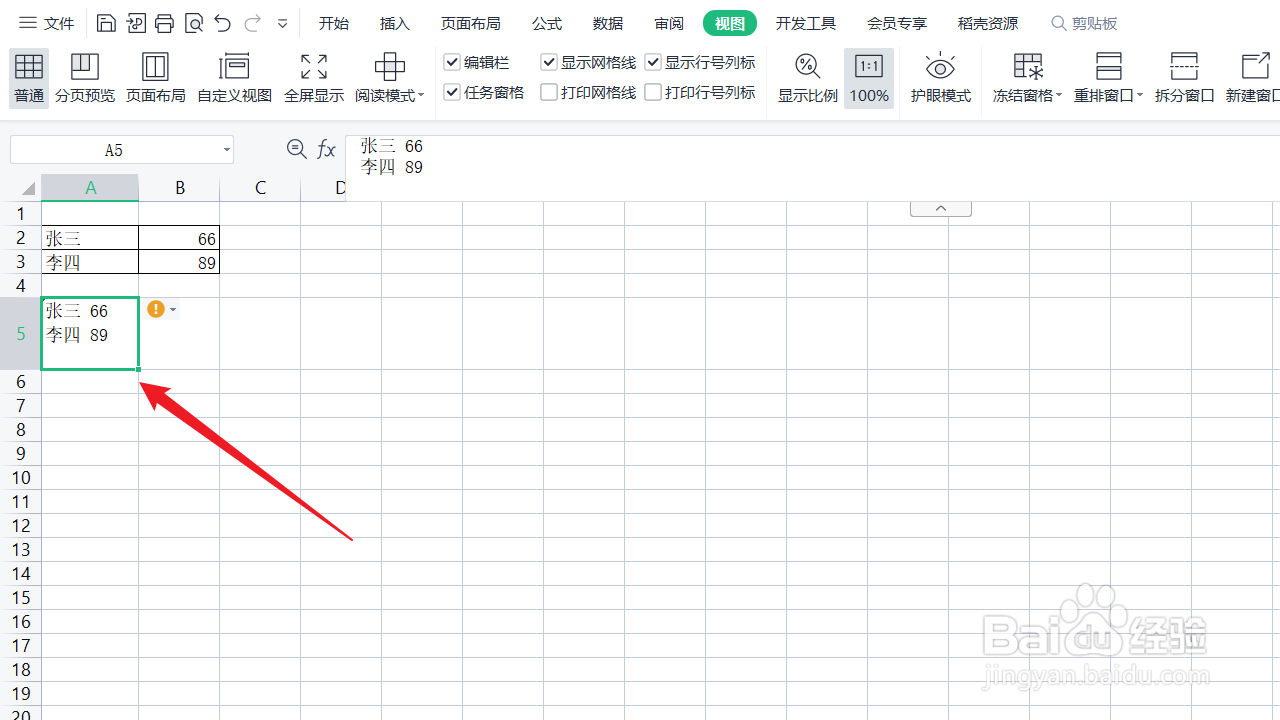This screenshot has width=1280, height=720.
Task: Select row 2 header
Action: [21, 238]
